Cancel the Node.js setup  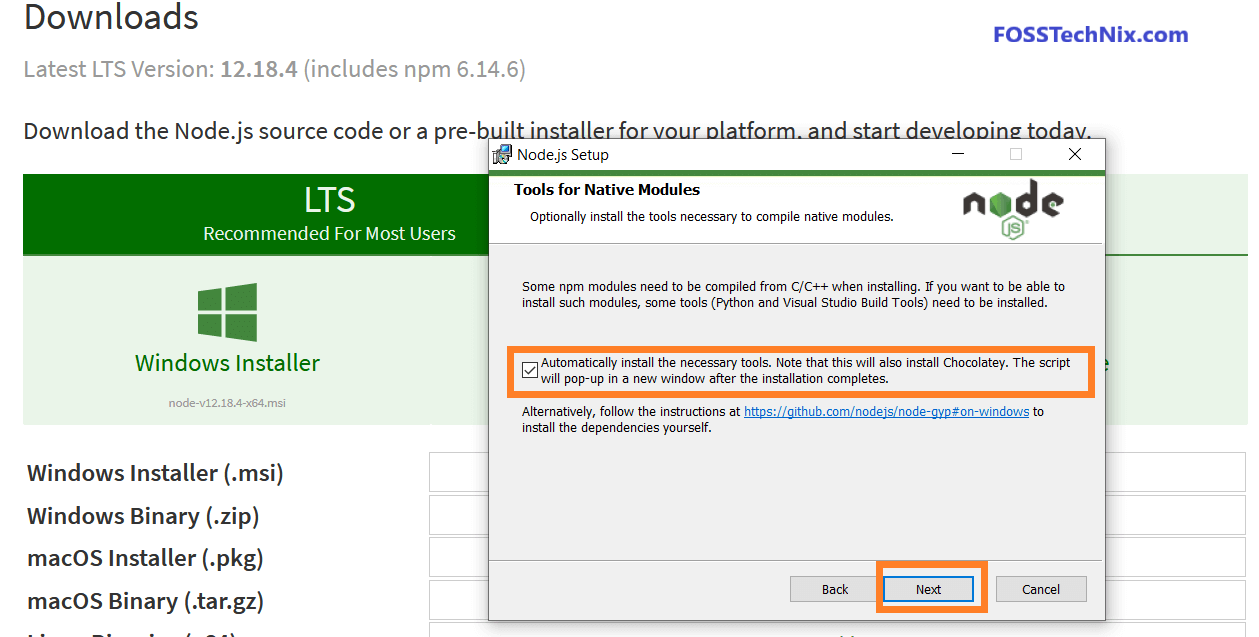1041,589
